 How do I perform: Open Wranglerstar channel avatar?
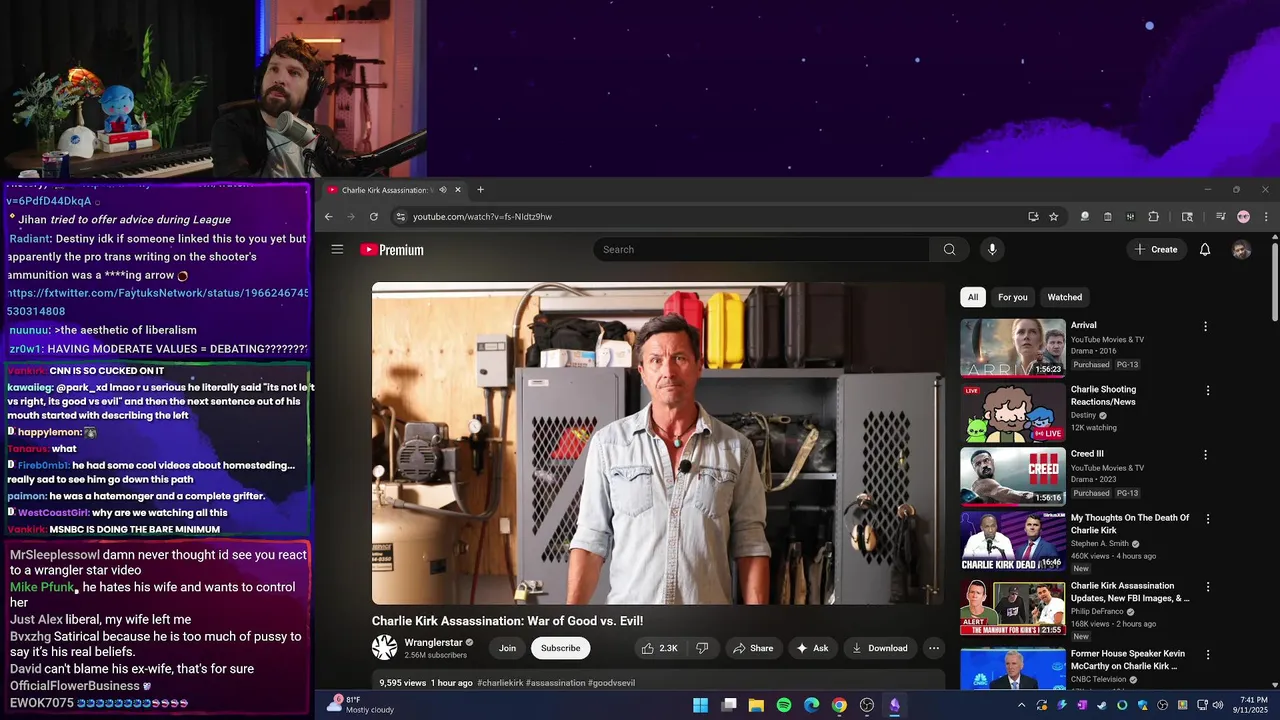tap(384, 648)
